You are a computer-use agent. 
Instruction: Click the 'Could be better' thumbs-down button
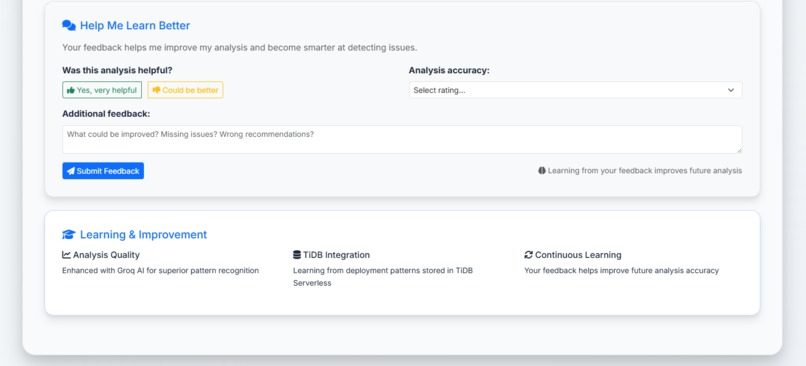[185, 90]
